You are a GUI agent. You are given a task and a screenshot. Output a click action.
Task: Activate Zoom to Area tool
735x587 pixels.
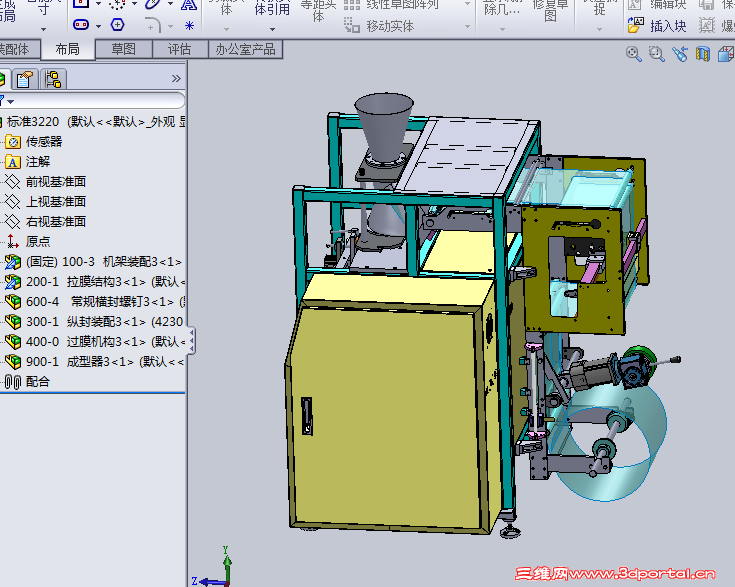(657, 54)
